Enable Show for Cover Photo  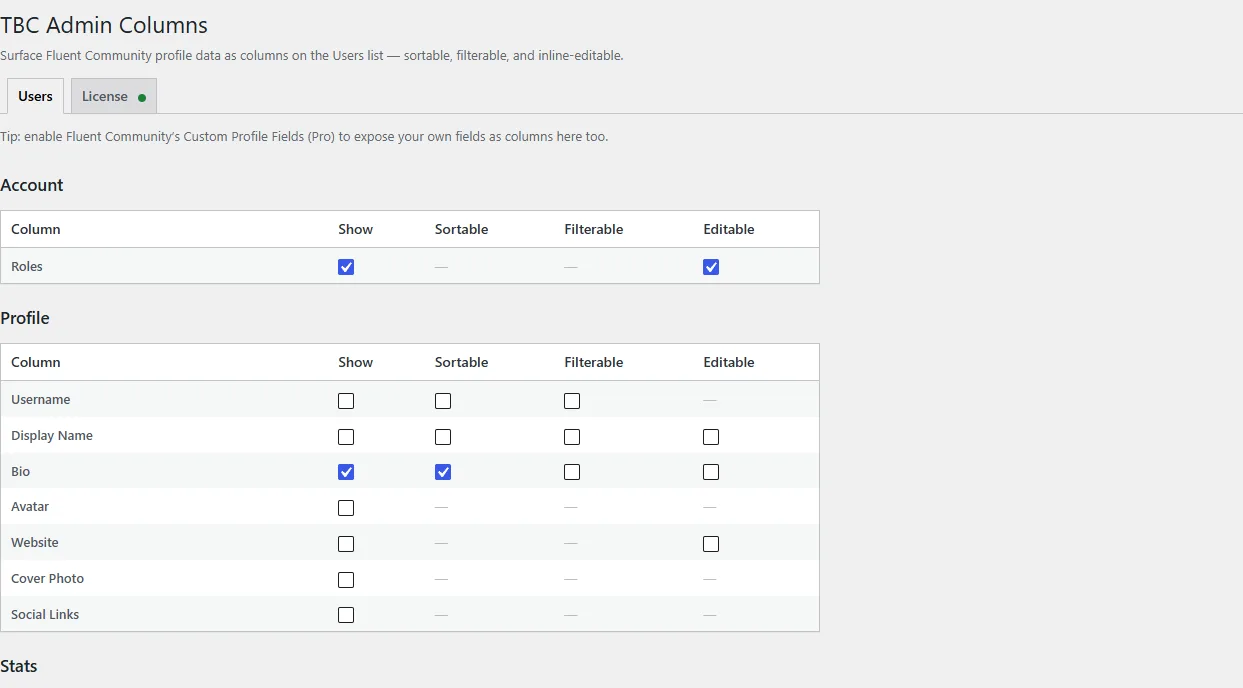click(346, 580)
